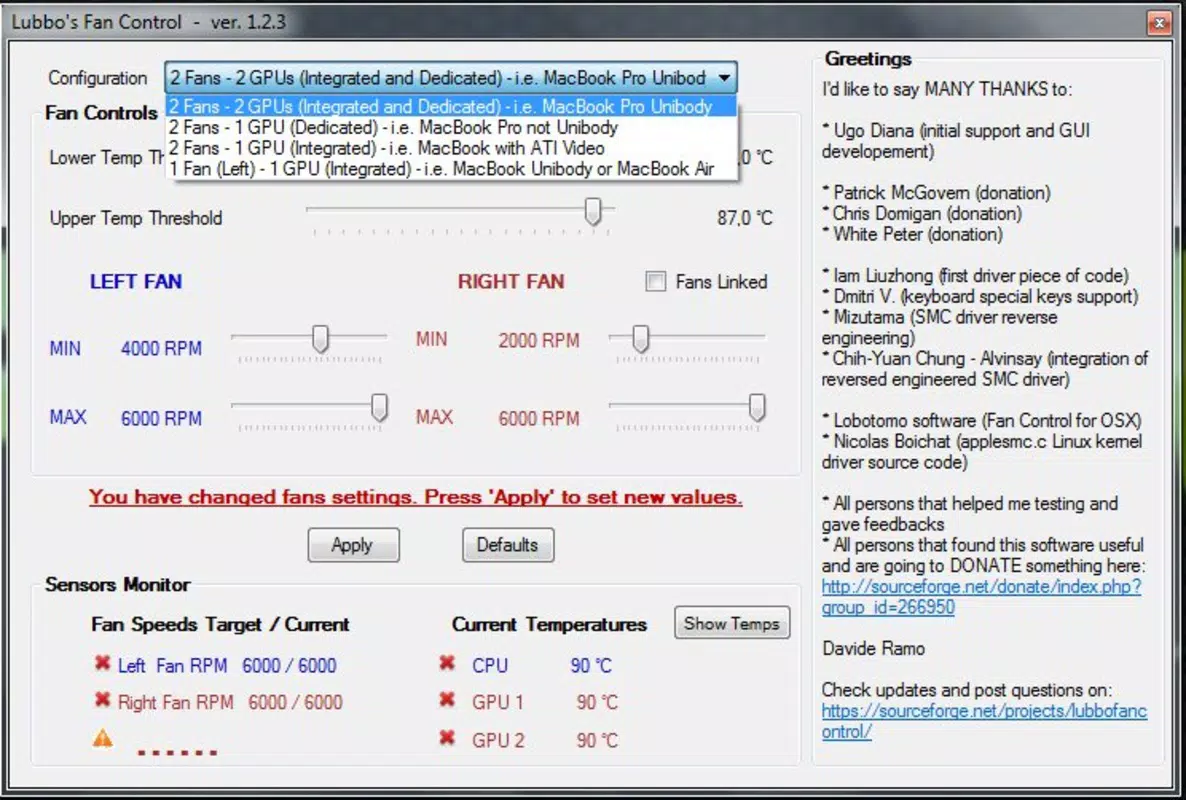Collapse the Configuration dropdown arrow
The width and height of the screenshot is (1186, 800).
(x=725, y=77)
